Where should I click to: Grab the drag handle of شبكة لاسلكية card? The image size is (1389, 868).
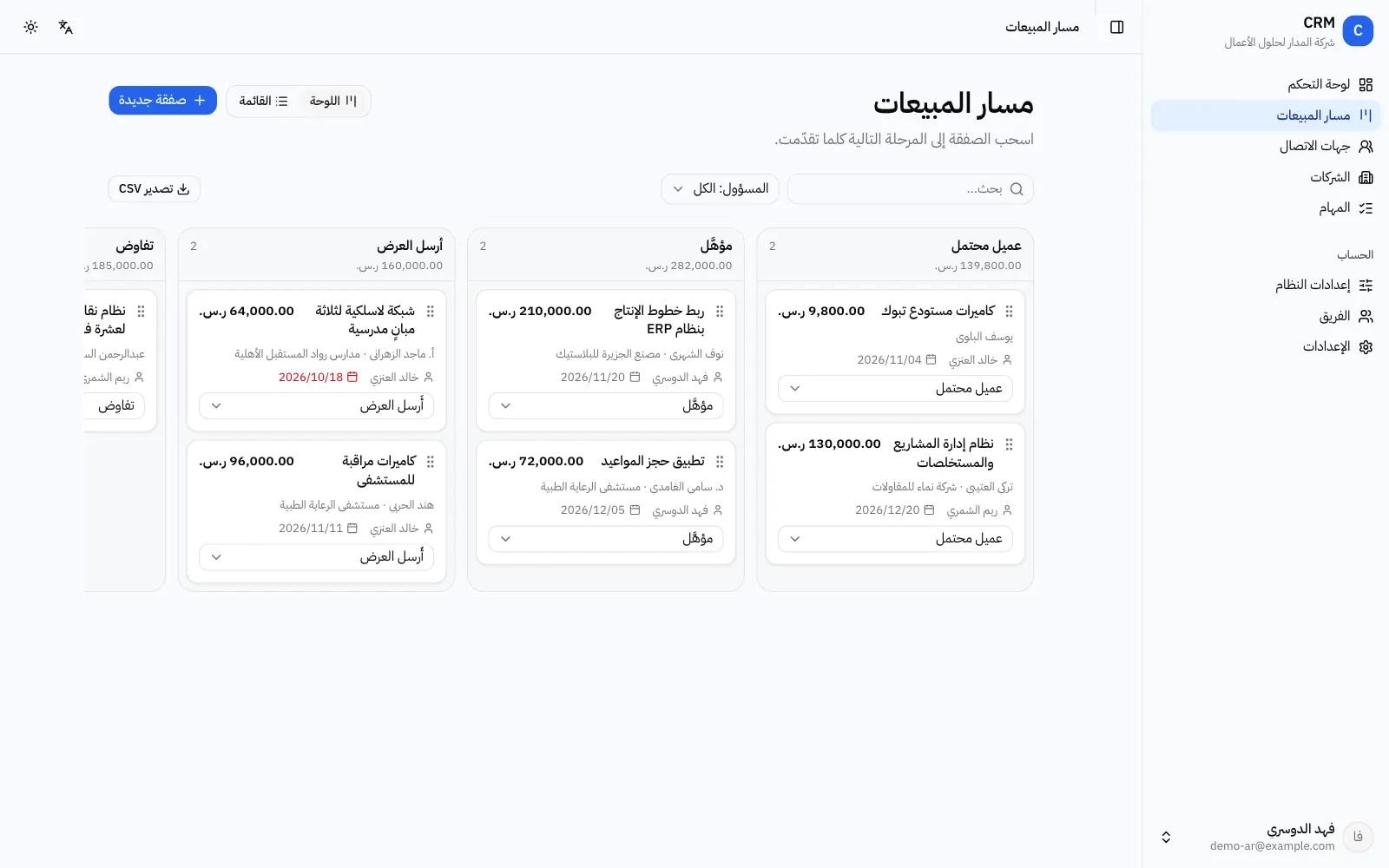[x=431, y=311]
